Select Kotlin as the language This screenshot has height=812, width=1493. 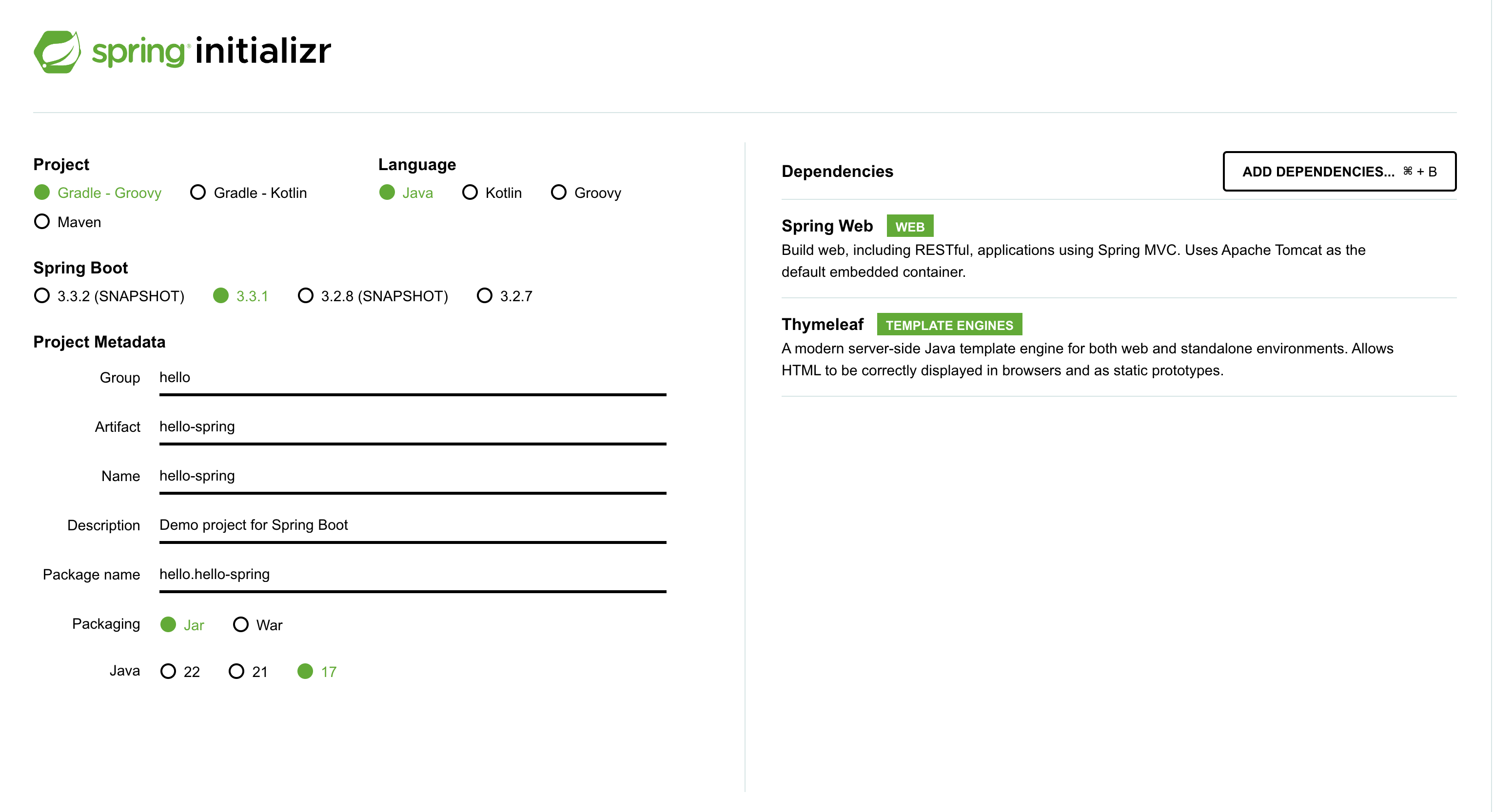[491, 193]
